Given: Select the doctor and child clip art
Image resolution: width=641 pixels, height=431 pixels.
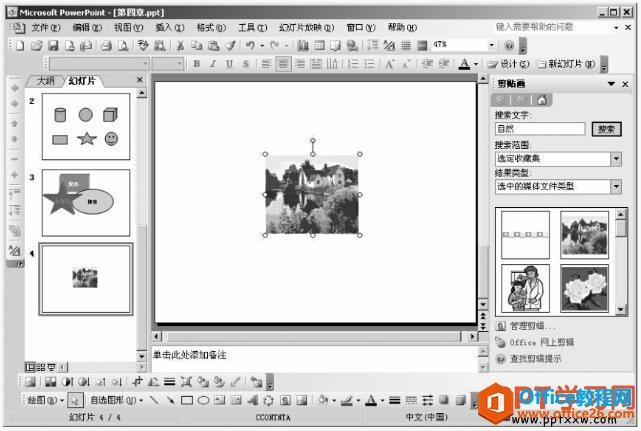Looking at the screenshot, I should pos(525,288).
